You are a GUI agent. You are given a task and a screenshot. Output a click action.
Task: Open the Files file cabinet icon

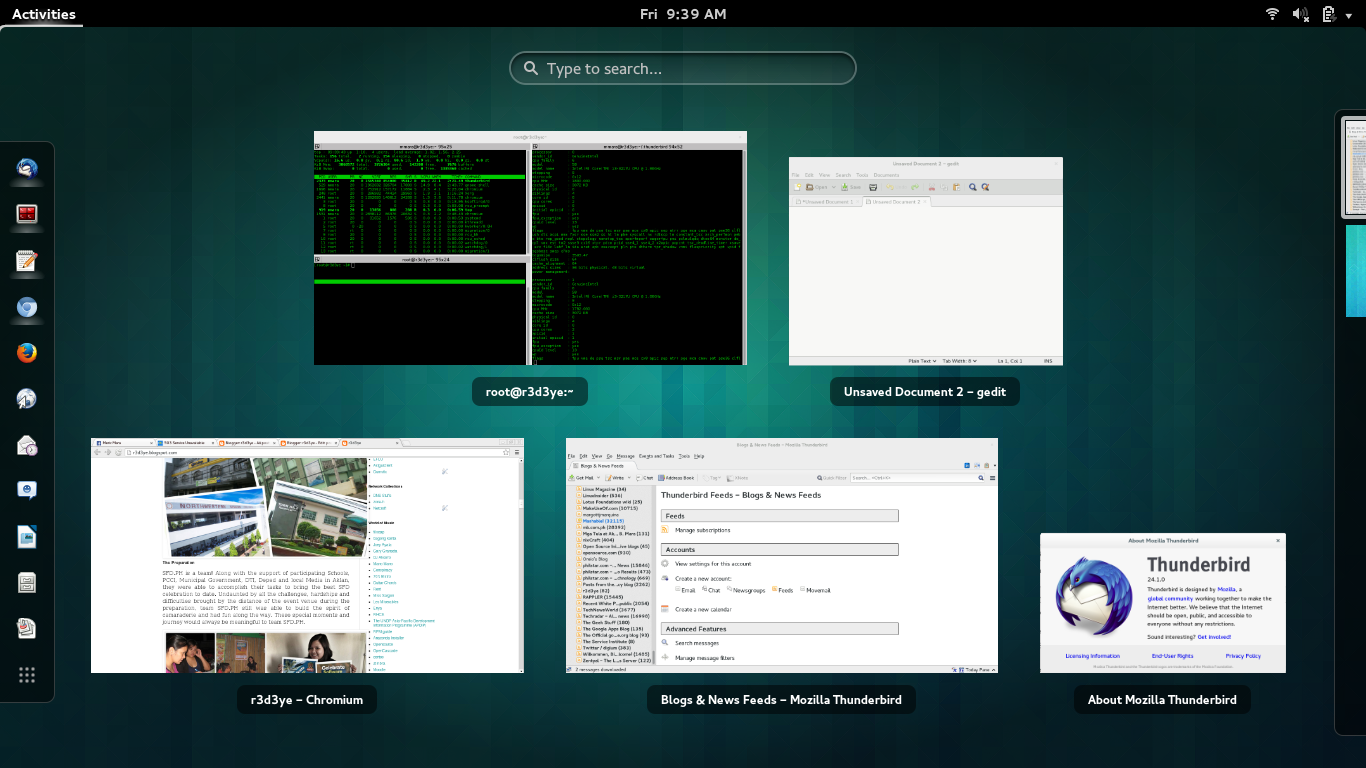pyautogui.click(x=27, y=583)
